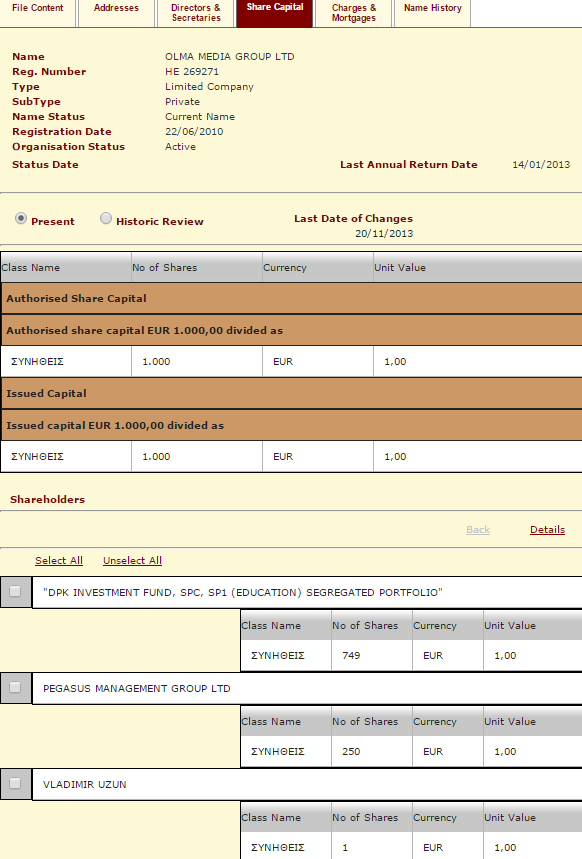Screen dimensions: 582x859
Task: Click the Unselect All link
Action: pos(132,560)
